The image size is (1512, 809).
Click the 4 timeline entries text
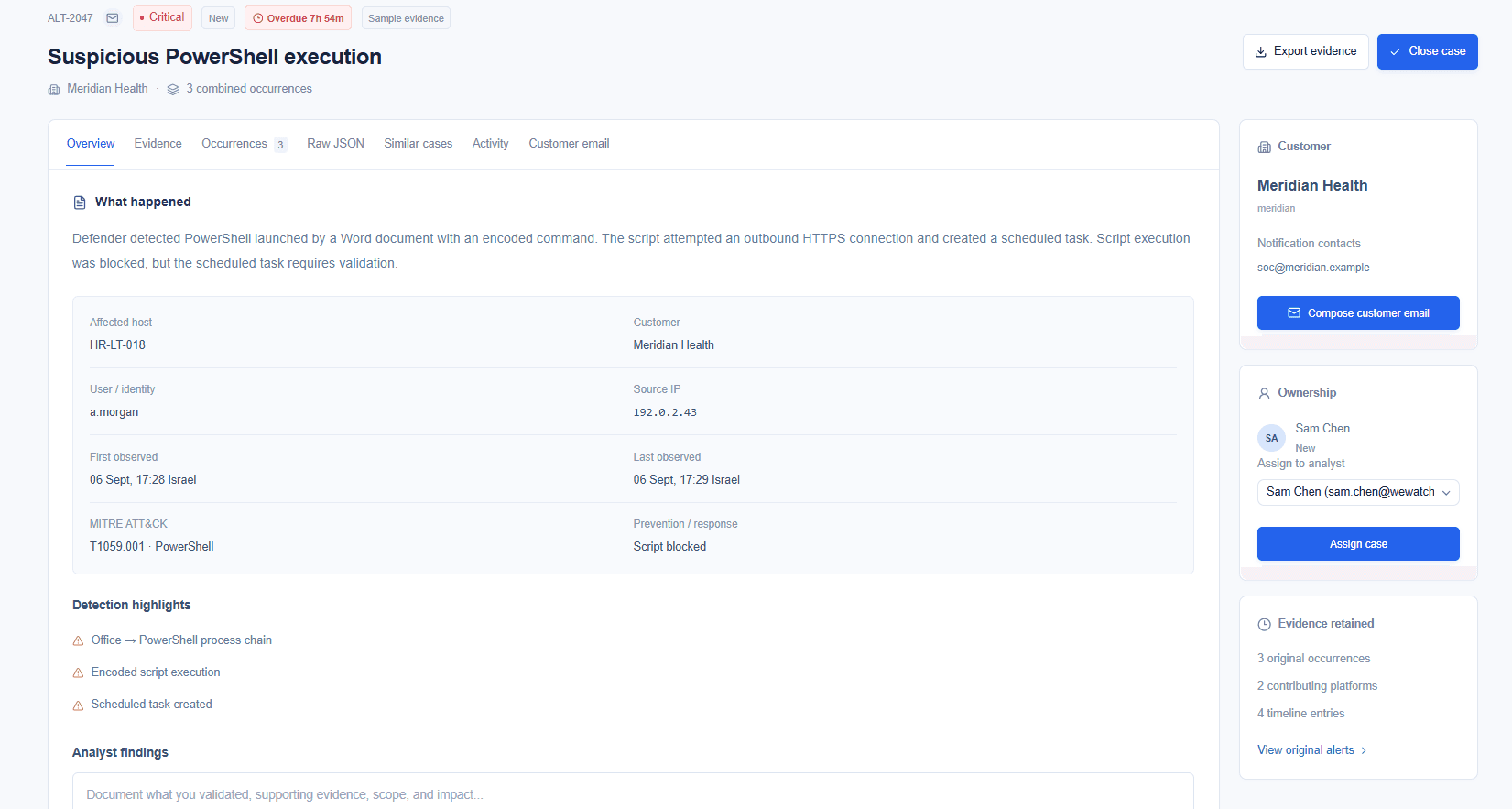pos(1300,714)
